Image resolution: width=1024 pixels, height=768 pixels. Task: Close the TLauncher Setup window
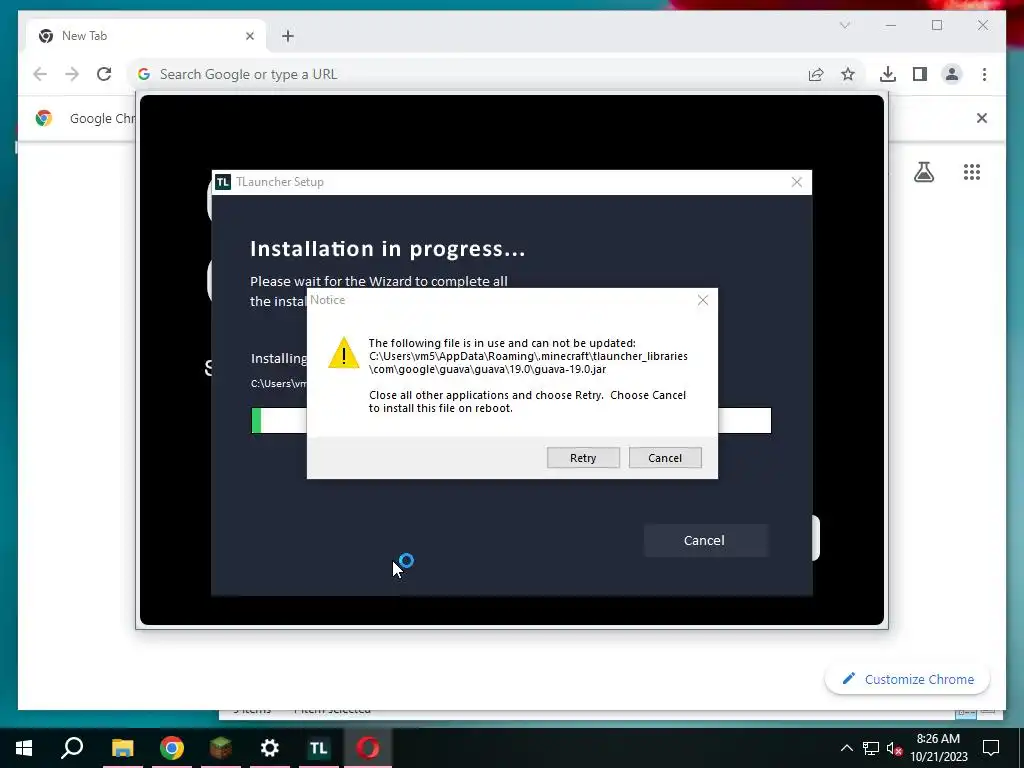(796, 182)
